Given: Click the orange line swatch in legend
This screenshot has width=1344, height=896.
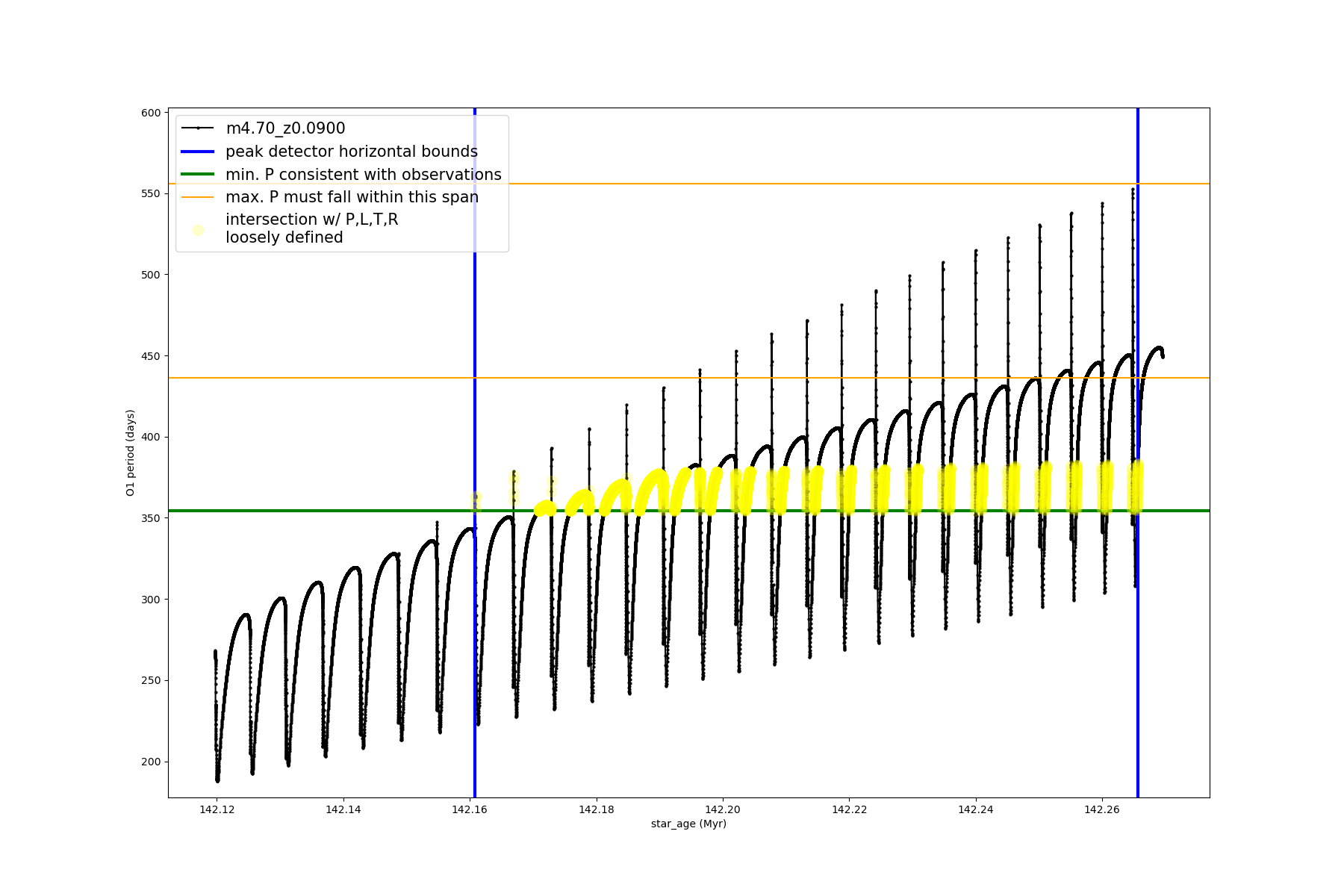Looking at the screenshot, I should pyautogui.click(x=198, y=197).
